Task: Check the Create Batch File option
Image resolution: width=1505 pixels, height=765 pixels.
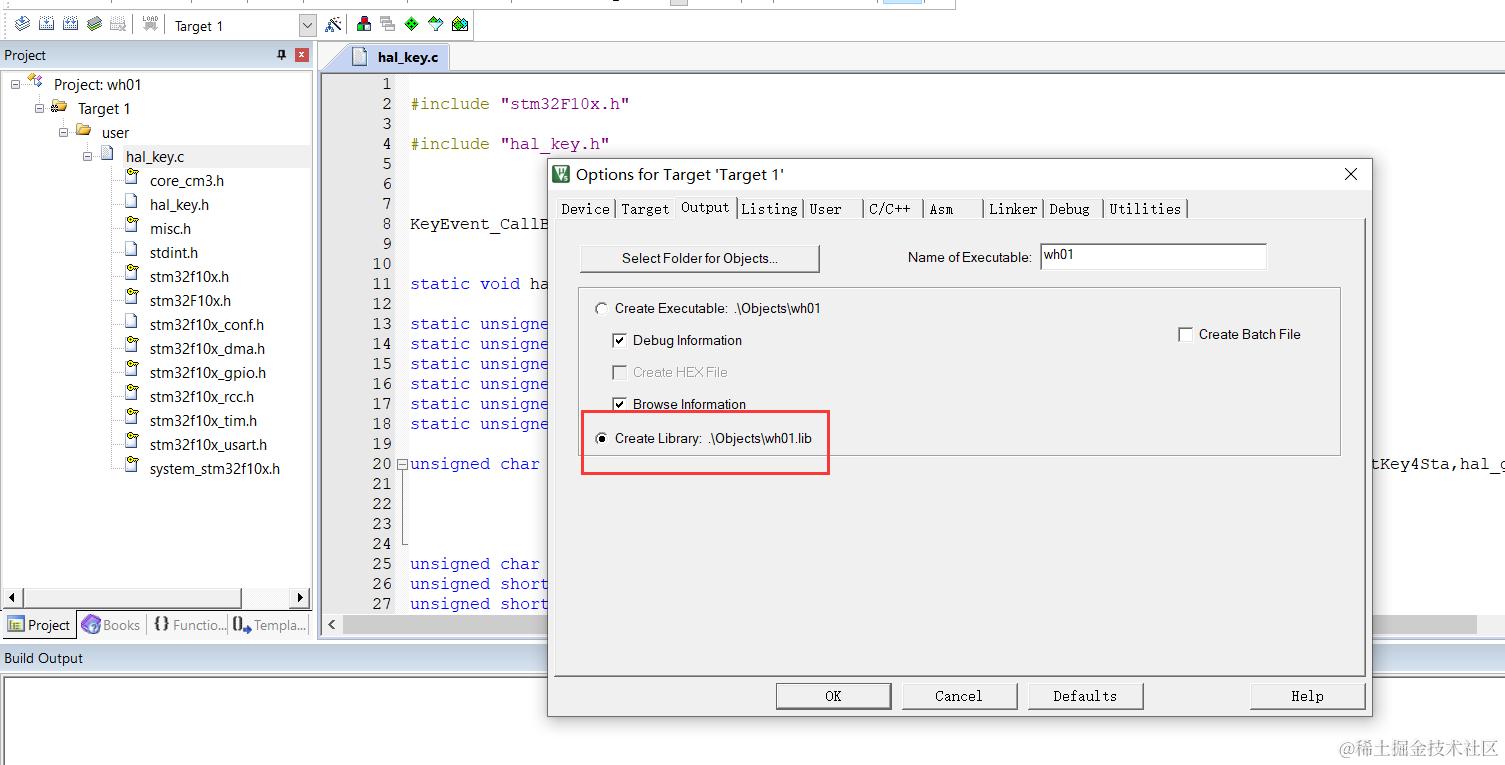Action: pos(1186,334)
